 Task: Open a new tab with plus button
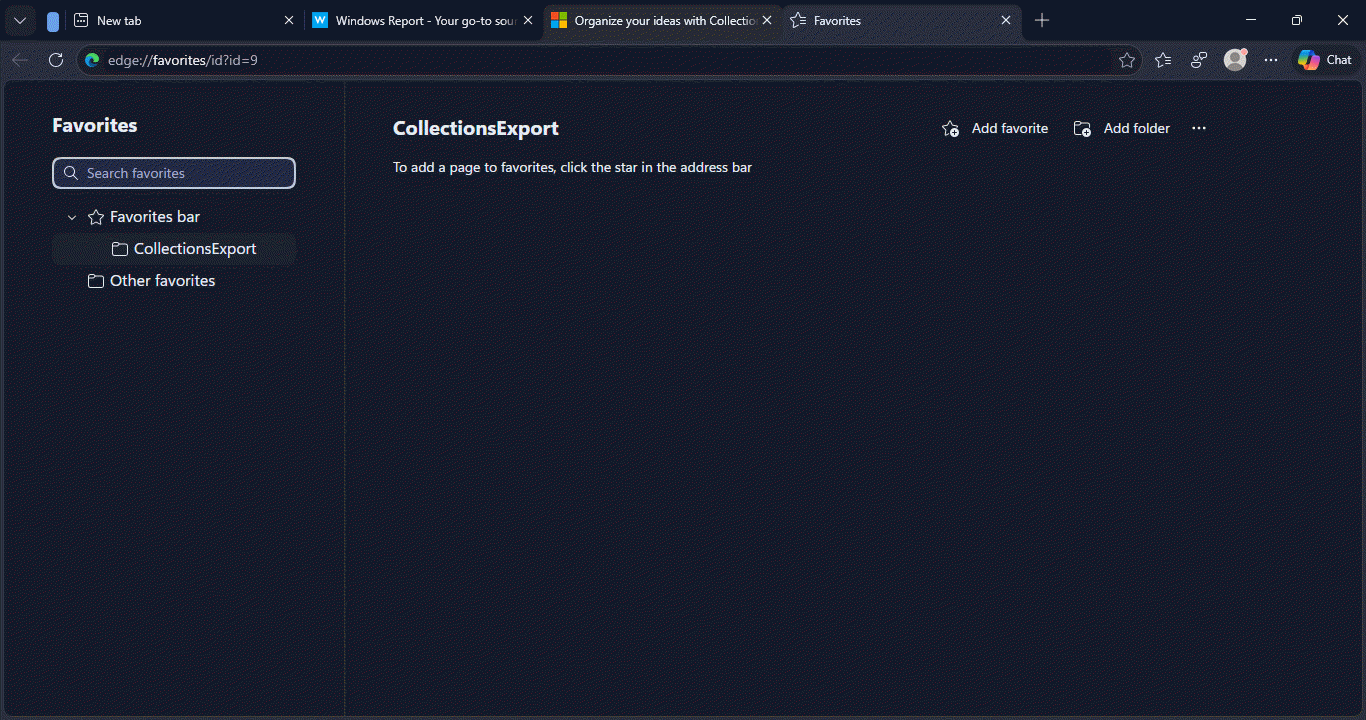pos(1042,21)
